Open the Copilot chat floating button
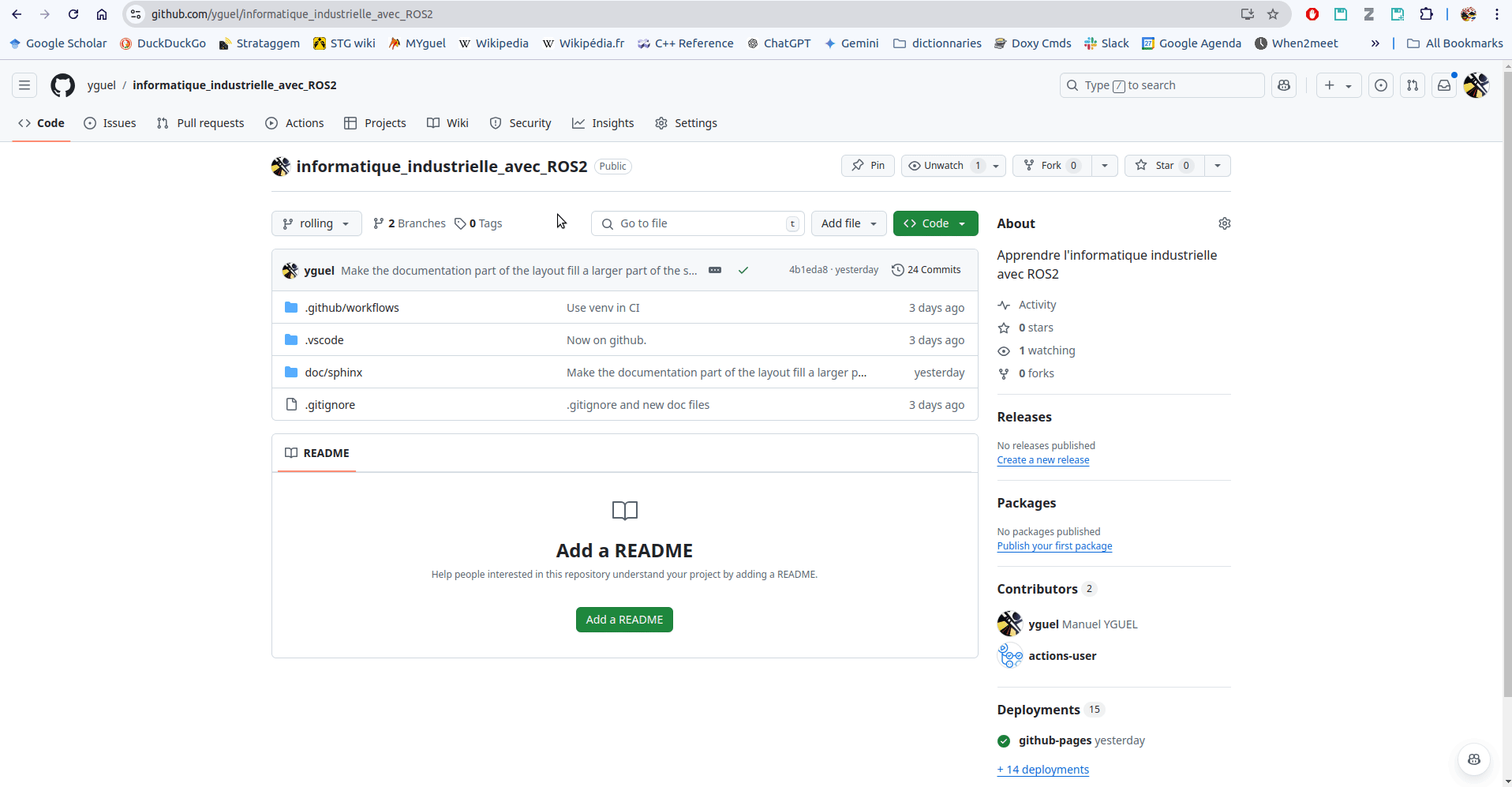 tap(1474, 759)
